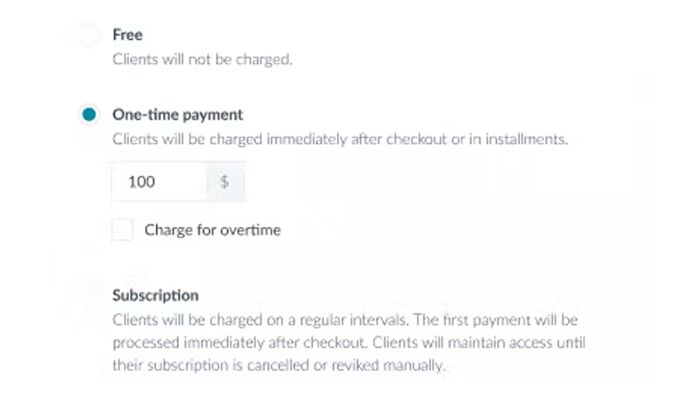The height and width of the screenshot is (400, 700).
Task: Enable the Charge for overtime checkbox
Action: 123,230
